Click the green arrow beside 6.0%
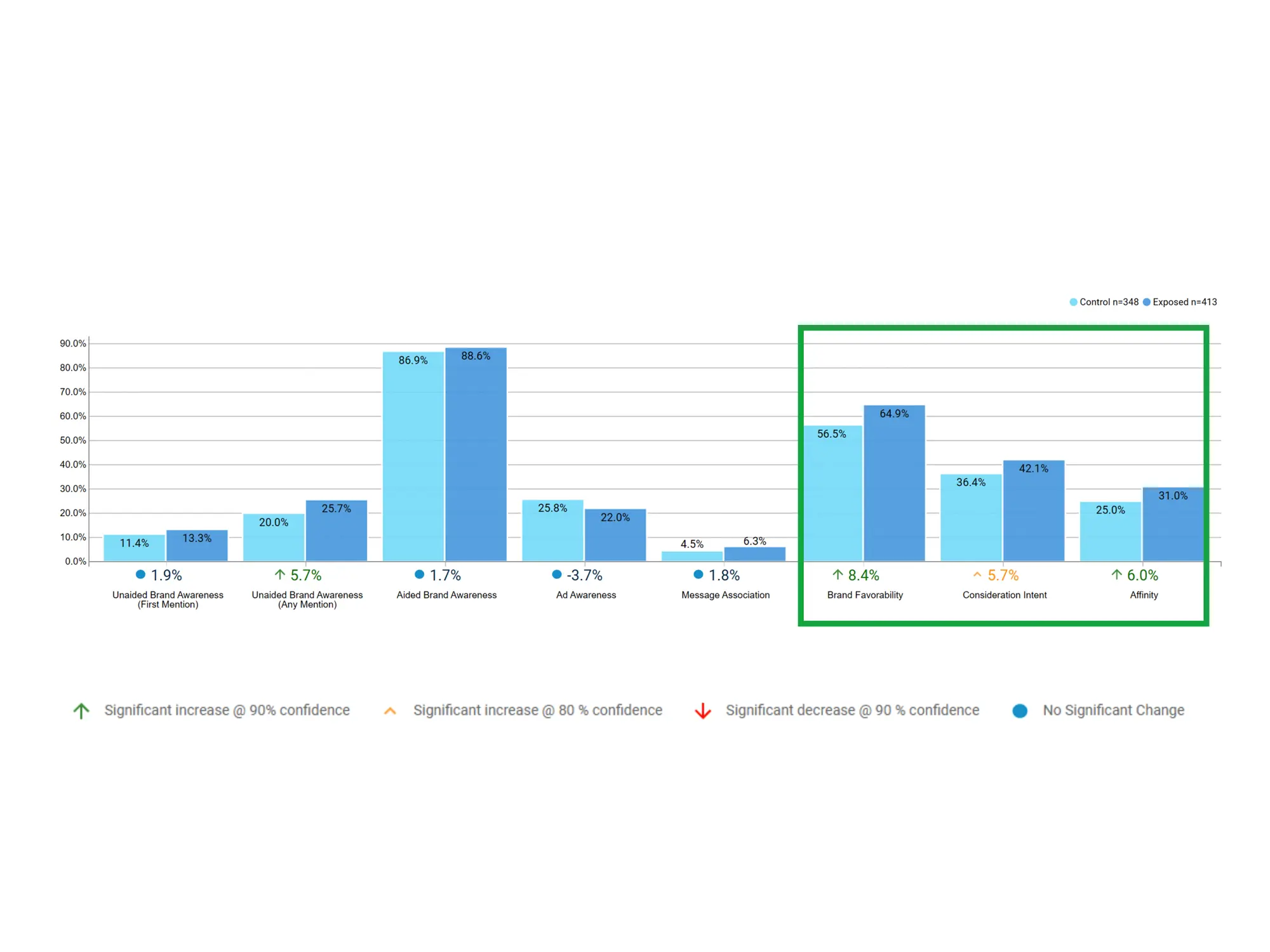The image size is (1270, 952). tap(1116, 575)
